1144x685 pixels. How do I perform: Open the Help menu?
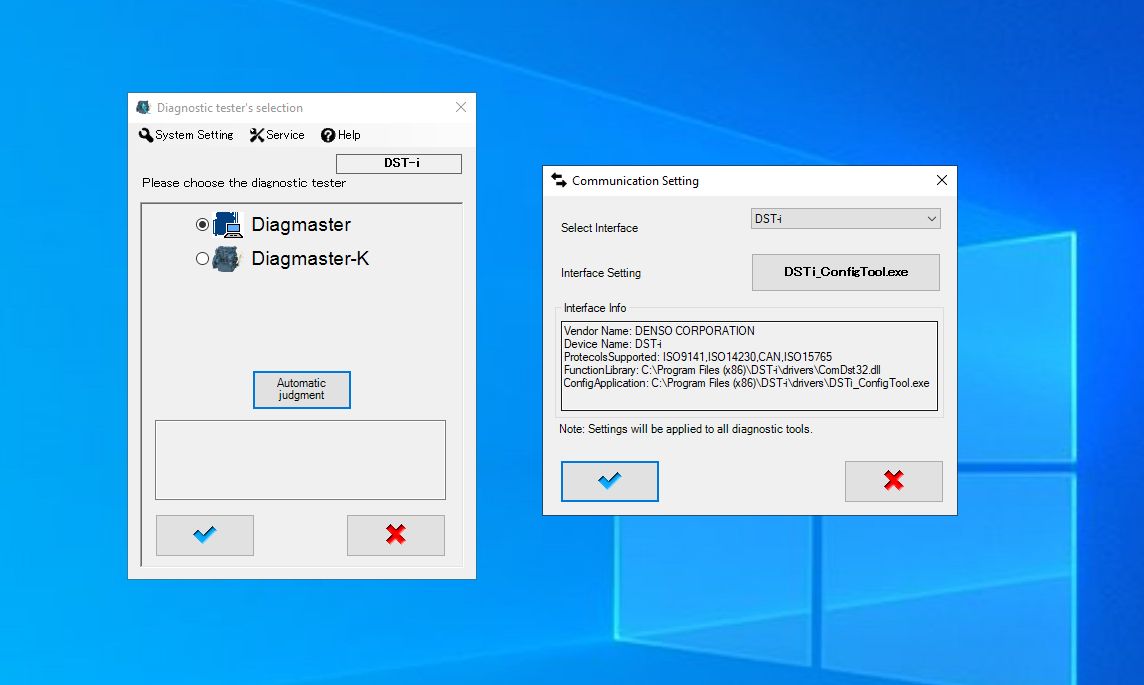[x=341, y=135]
